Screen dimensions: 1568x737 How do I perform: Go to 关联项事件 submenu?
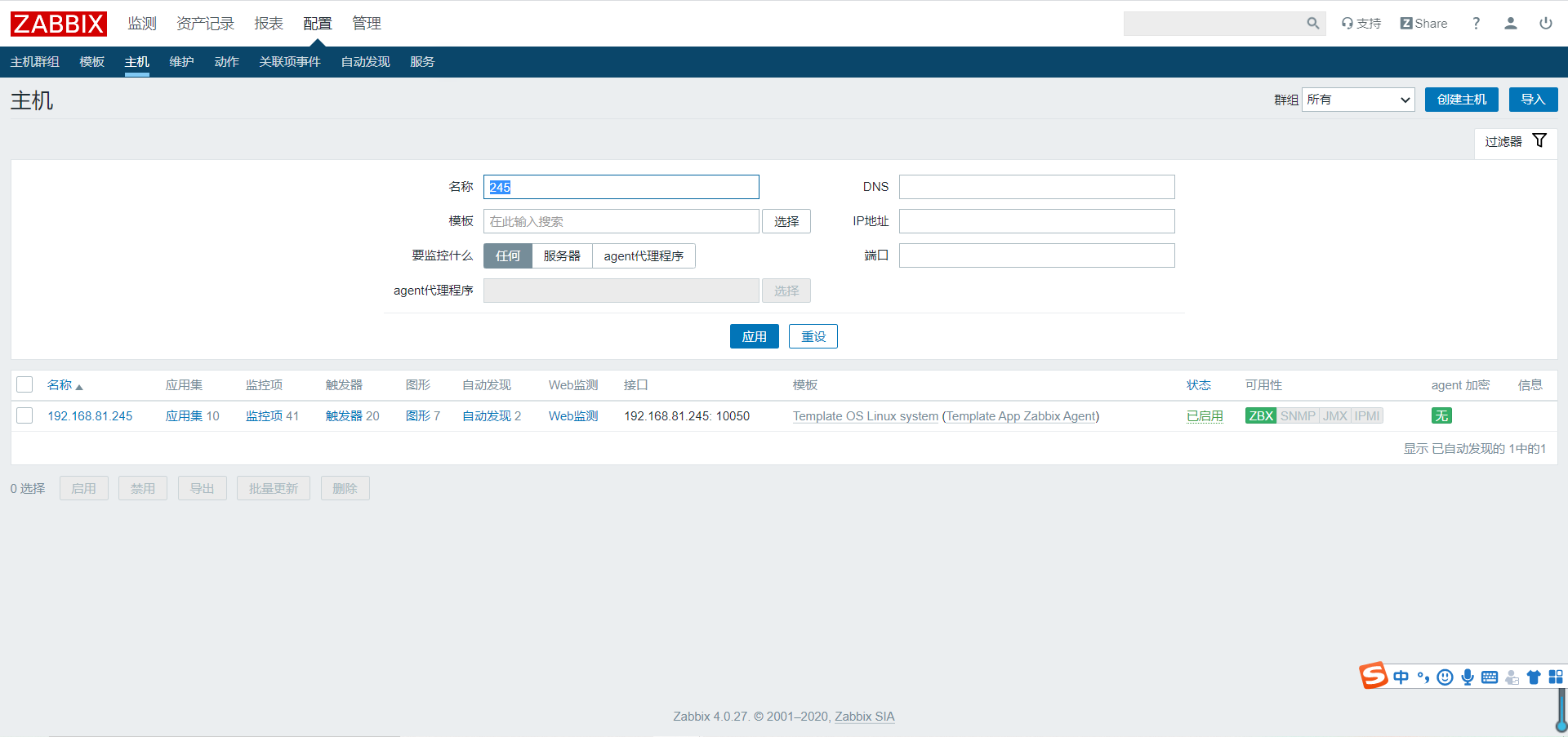(x=290, y=62)
